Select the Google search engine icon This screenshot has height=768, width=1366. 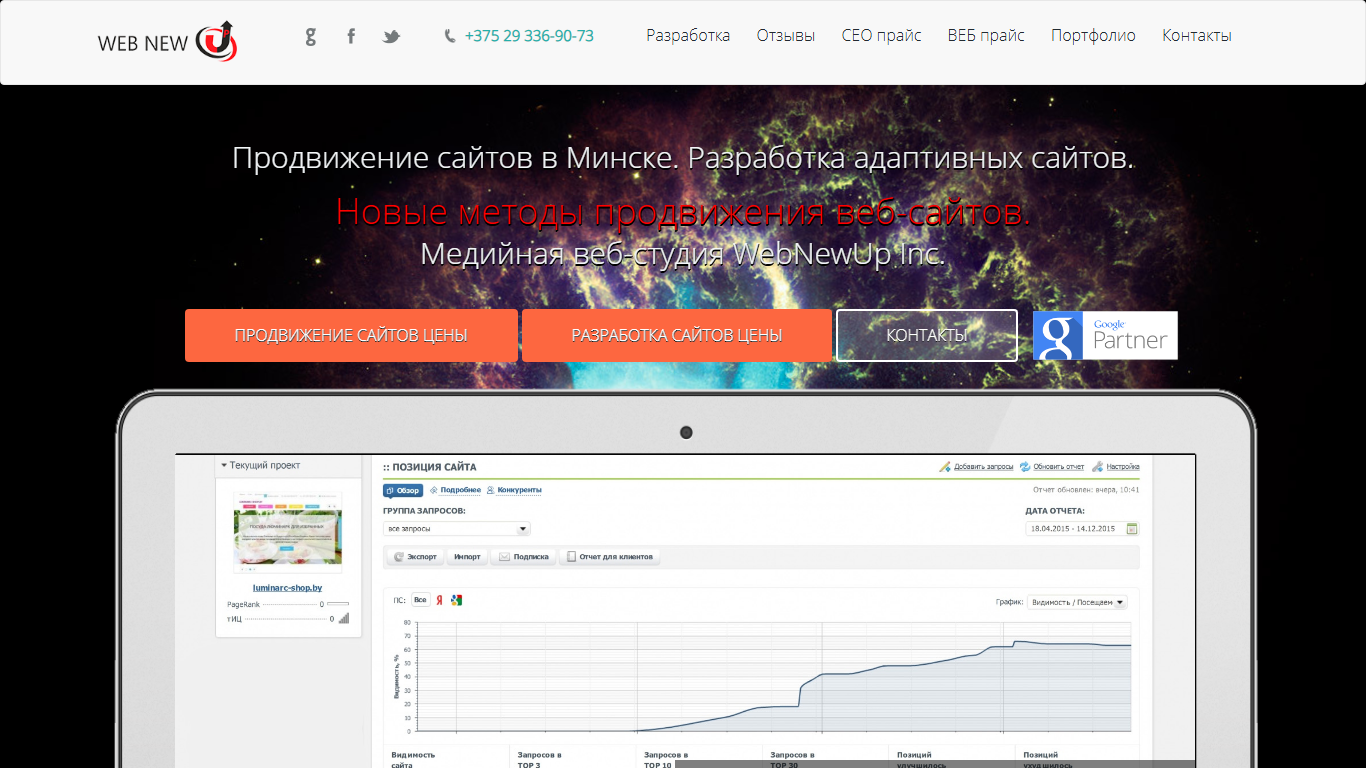[457, 600]
